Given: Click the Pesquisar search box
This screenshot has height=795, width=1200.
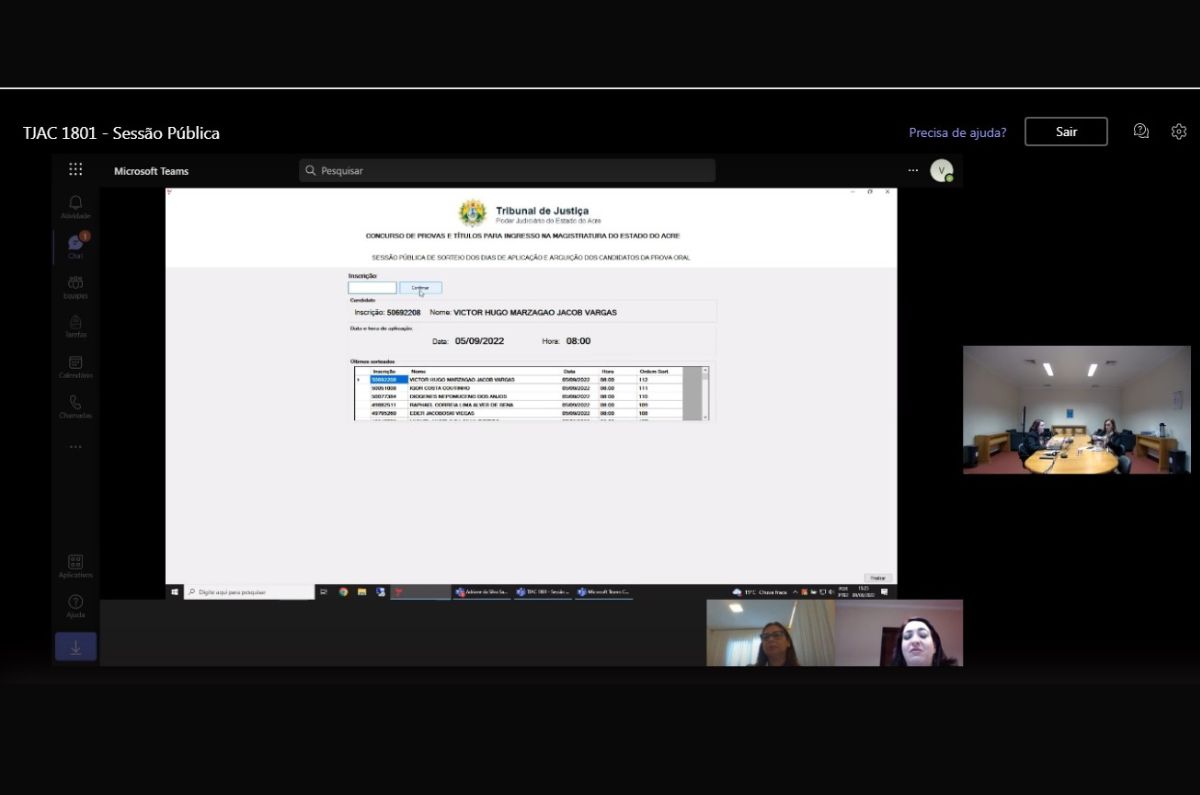Looking at the screenshot, I should pyautogui.click(x=507, y=171).
